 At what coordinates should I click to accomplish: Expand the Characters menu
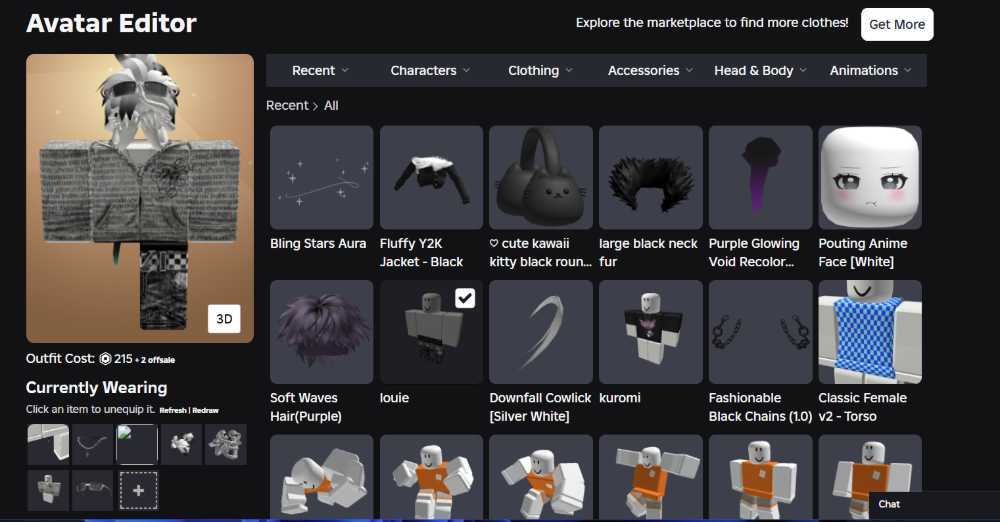pos(430,70)
